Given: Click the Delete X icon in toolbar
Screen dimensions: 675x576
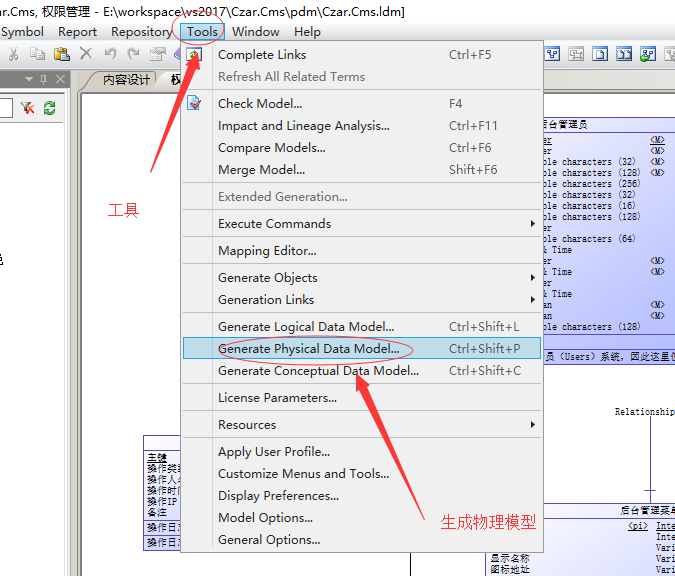Looking at the screenshot, I should coord(86,53).
